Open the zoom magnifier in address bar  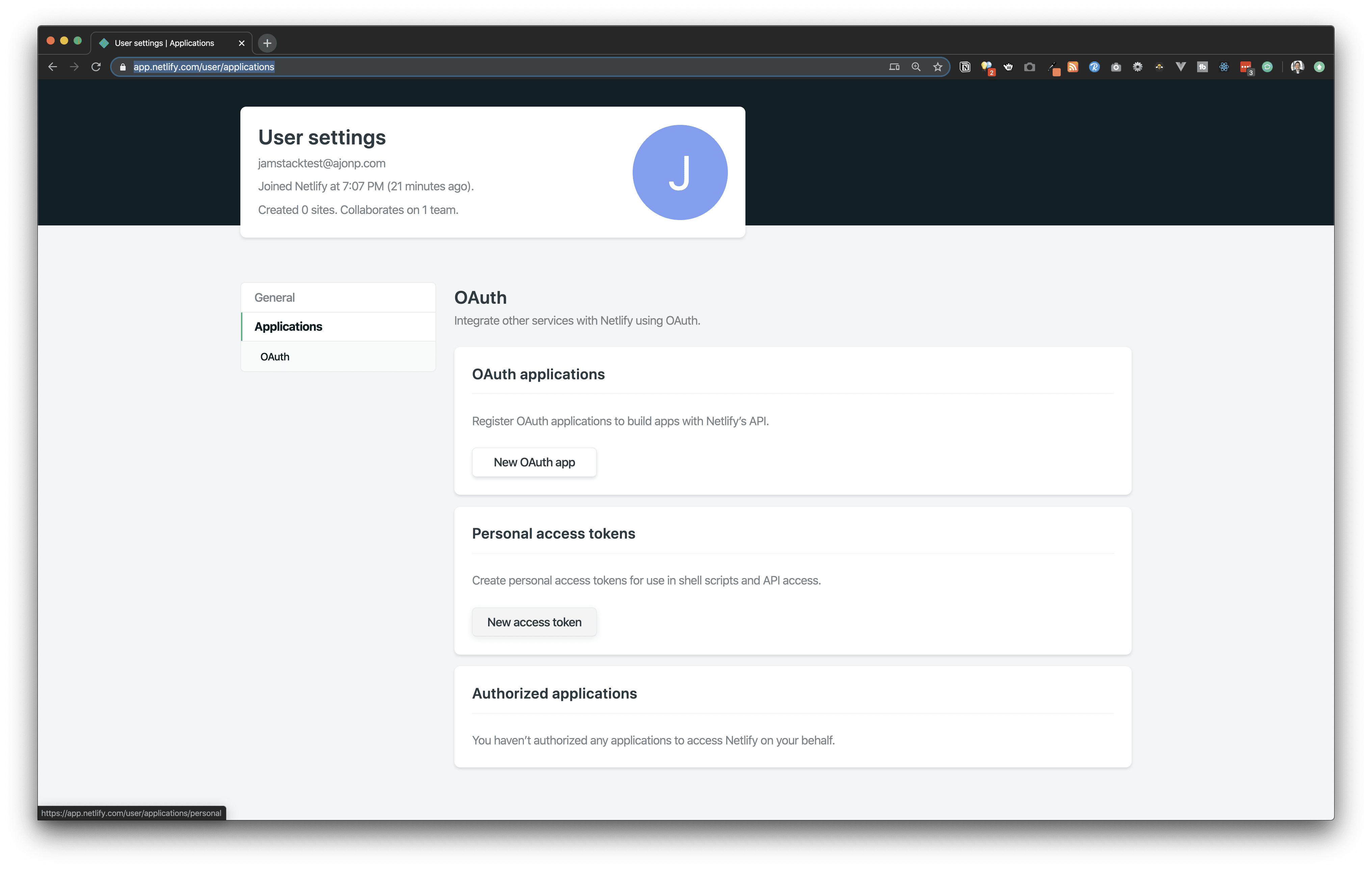click(916, 66)
